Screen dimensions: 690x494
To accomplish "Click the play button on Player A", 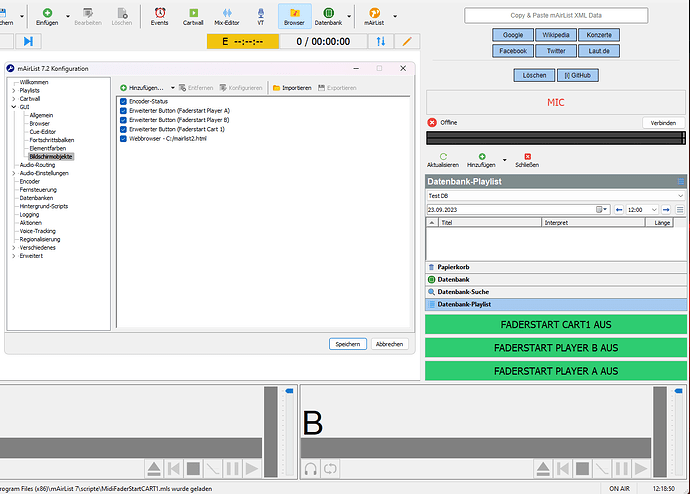I will click(x=252, y=469).
